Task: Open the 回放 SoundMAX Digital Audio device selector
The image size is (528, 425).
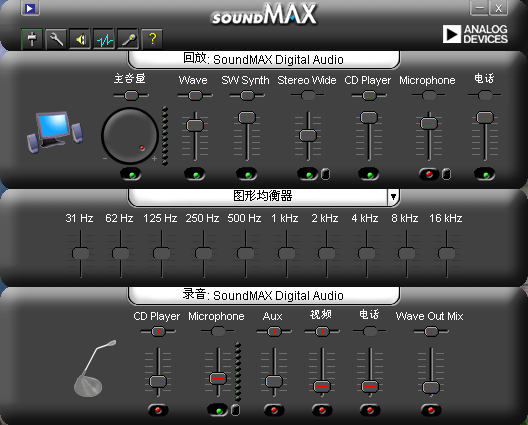Action: [264, 60]
